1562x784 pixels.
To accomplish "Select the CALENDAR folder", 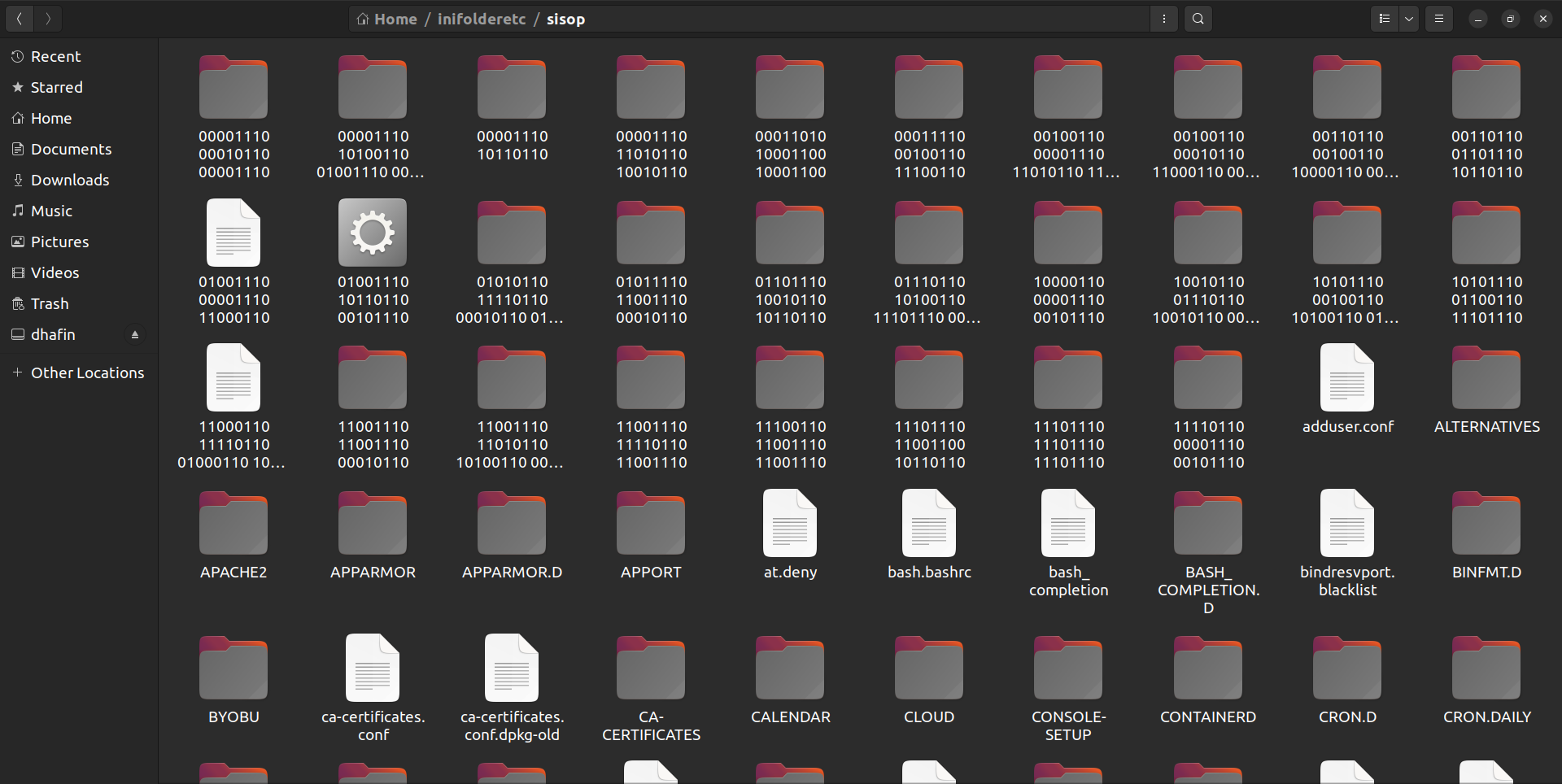I will pyautogui.click(x=790, y=680).
